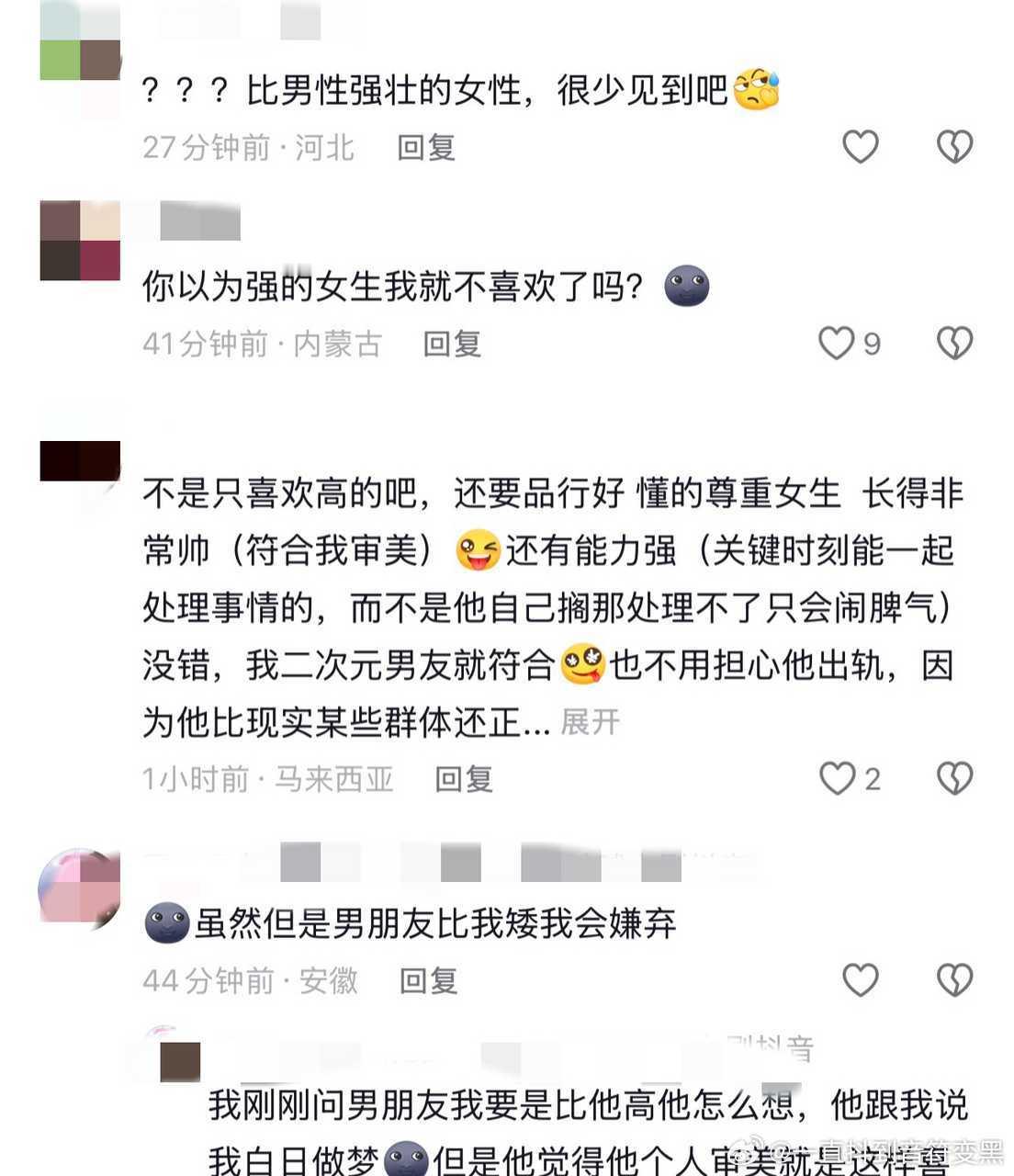Image resolution: width=1014 pixels, height=1176 pixels.
Task: Dislike the Malaysia comment
Action: (x=954, y=778)
